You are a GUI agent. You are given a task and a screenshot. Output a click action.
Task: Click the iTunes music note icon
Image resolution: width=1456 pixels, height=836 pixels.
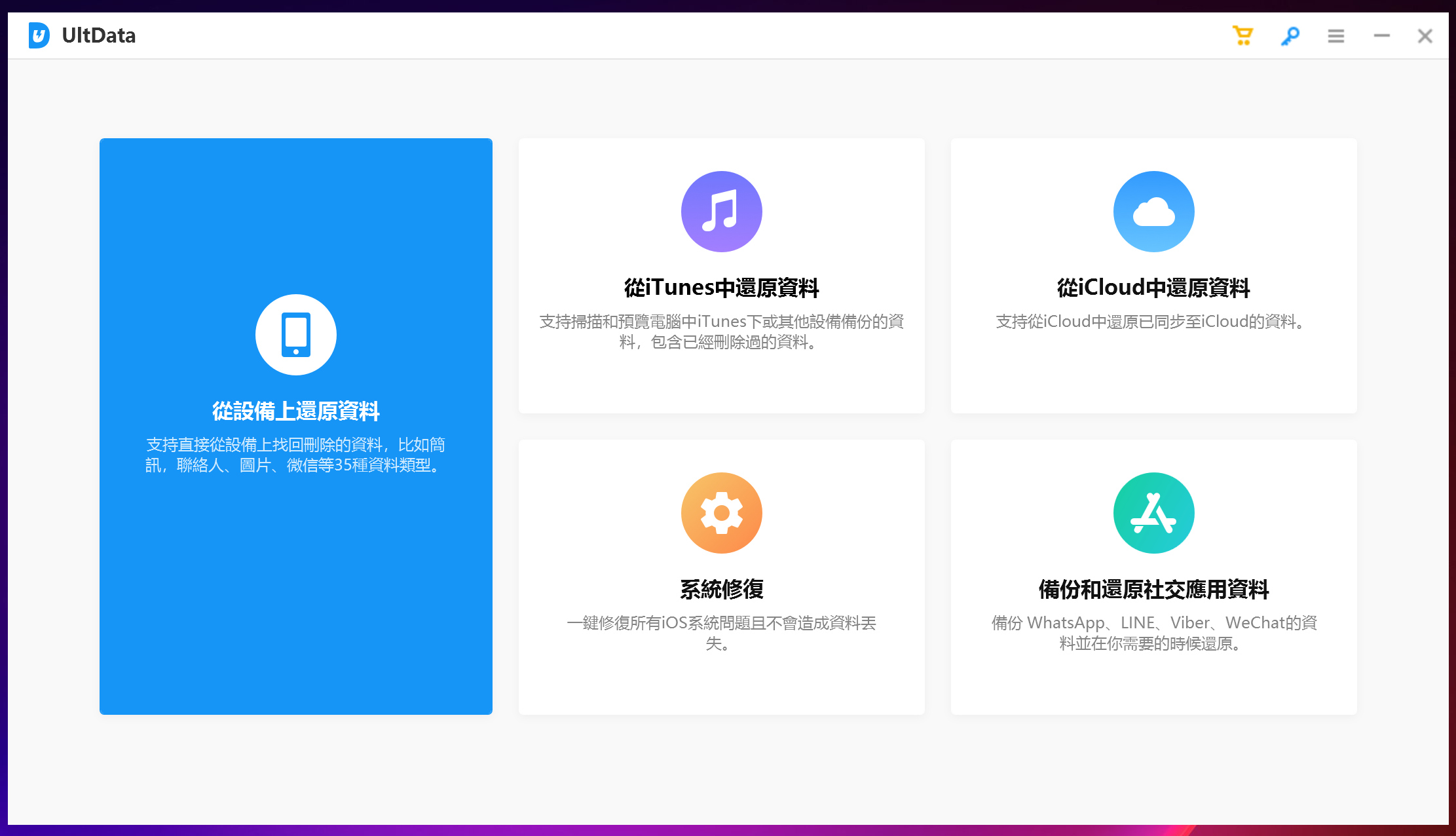point(722,212)
